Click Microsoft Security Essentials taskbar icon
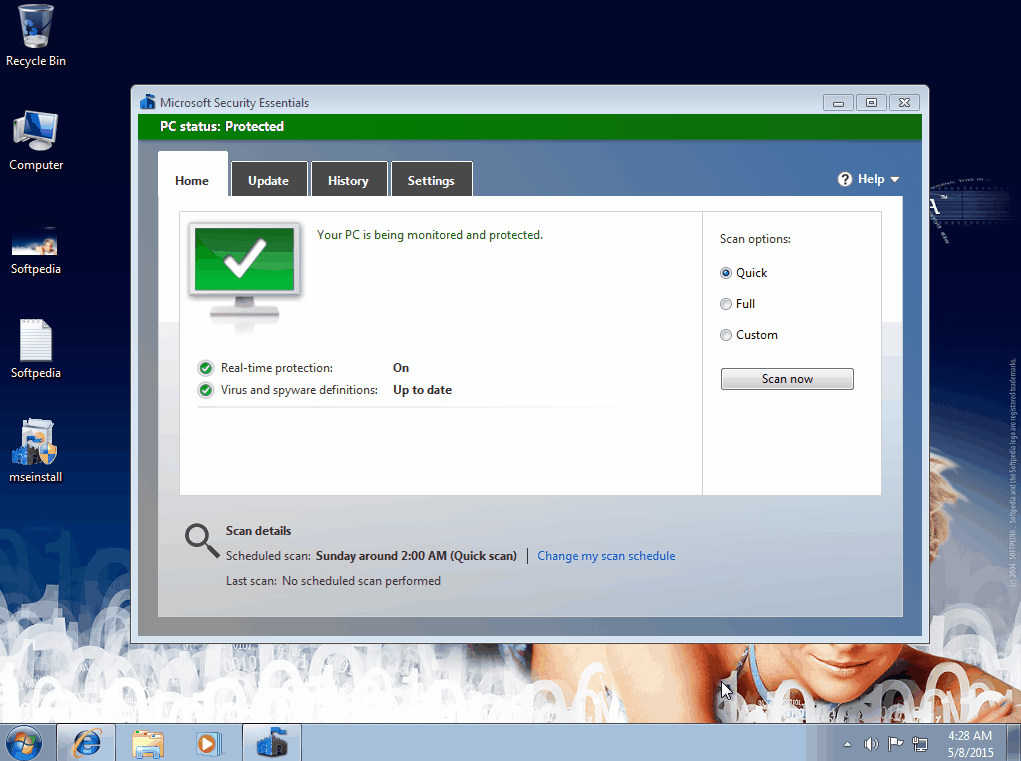This screenshot has height=761, width=1021. 272,743
